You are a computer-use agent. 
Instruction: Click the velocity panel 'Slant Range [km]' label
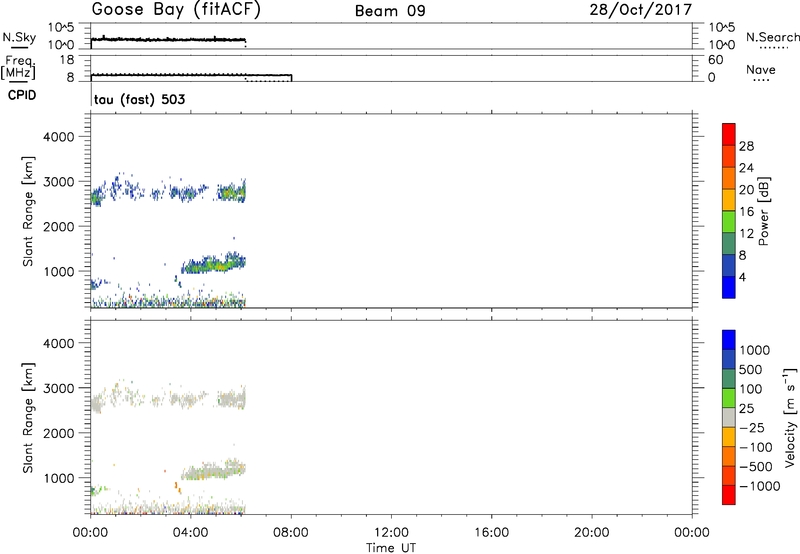(28, 418)
